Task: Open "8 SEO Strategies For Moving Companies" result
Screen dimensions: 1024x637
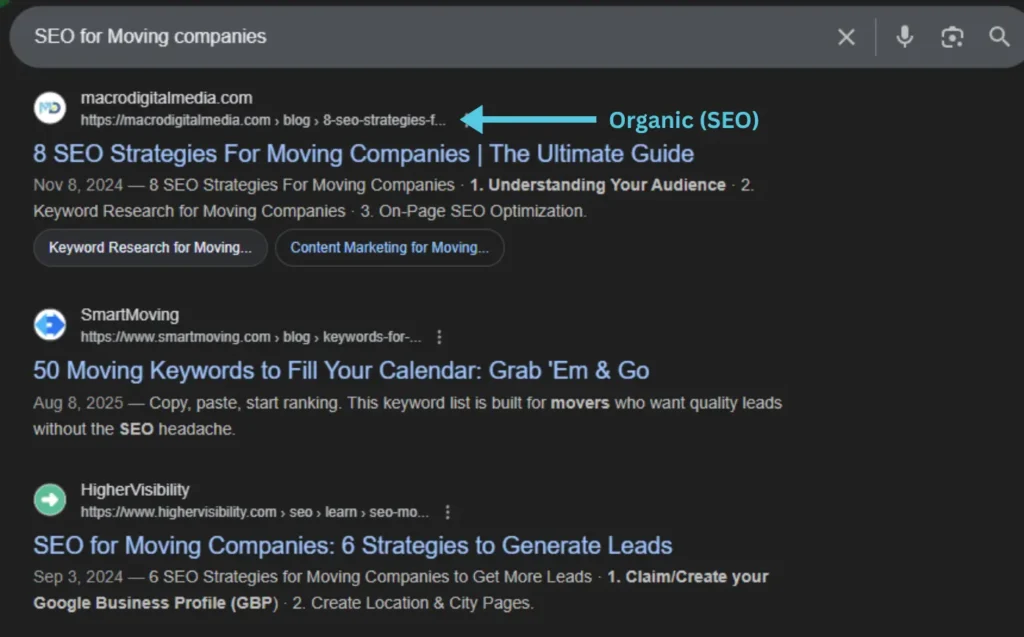Action: (x=363, y=154)
